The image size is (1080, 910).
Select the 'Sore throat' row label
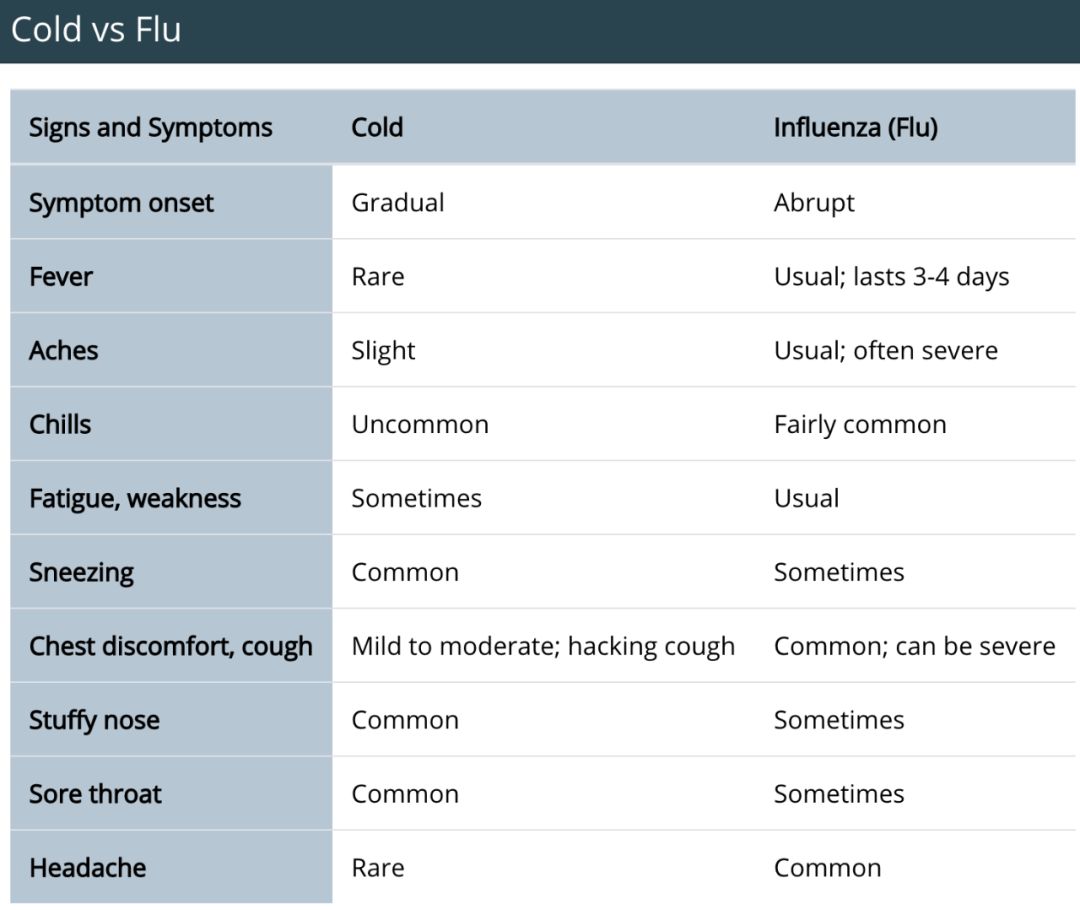[95, 794]
